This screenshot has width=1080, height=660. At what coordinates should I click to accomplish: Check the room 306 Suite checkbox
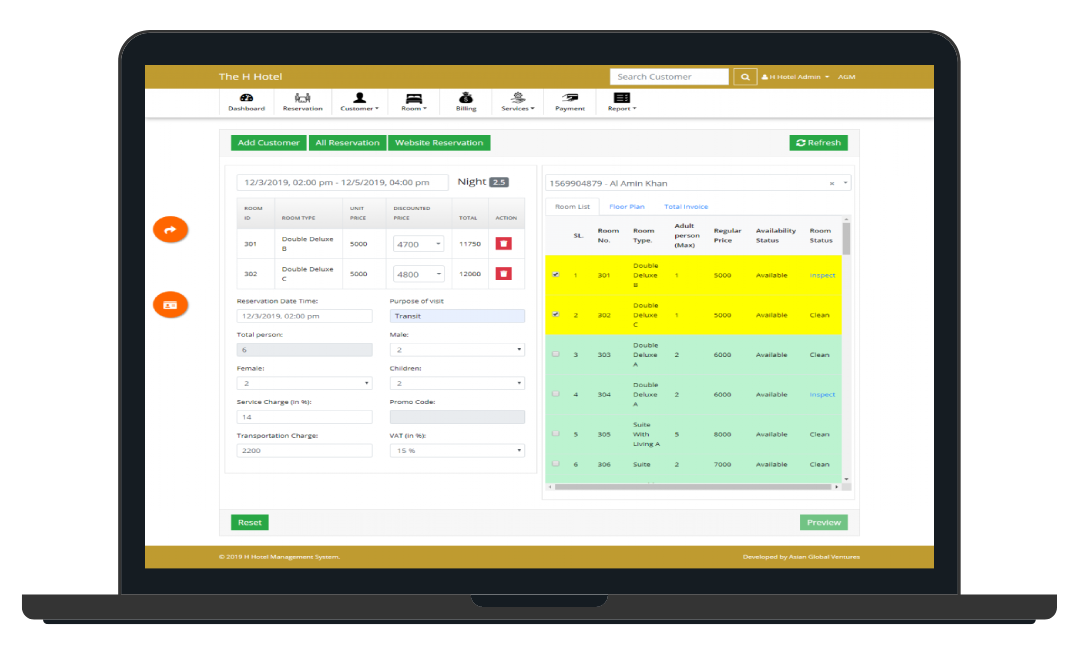pos(556,464)
